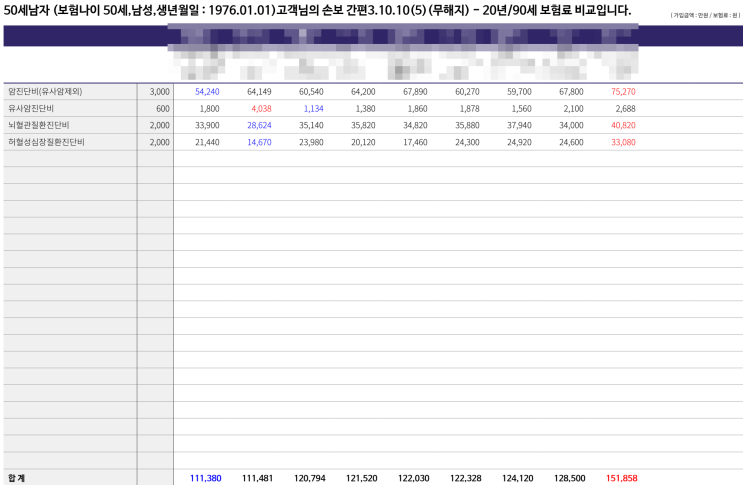
Task: Click the 34,000 value
Action: [571, 126]
